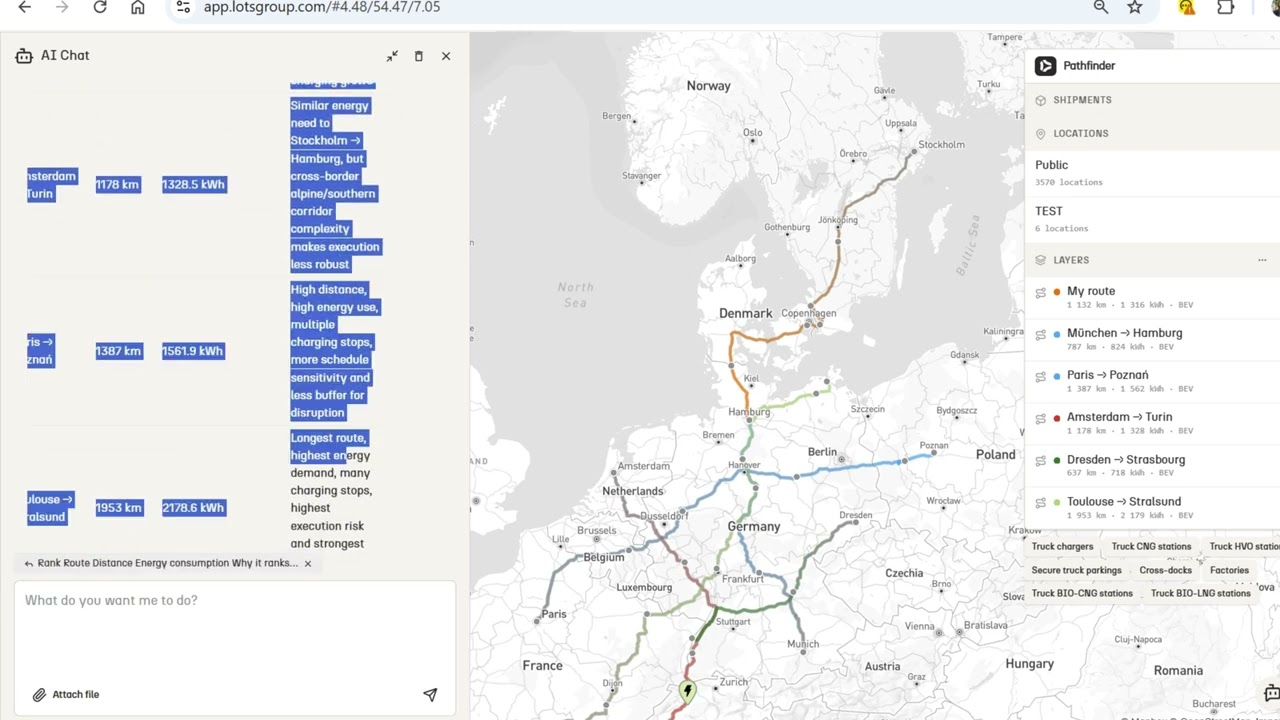Collapse the AI Chat panel with the arrows icon
Screen dimensions: 1280x720
(392, 56)
